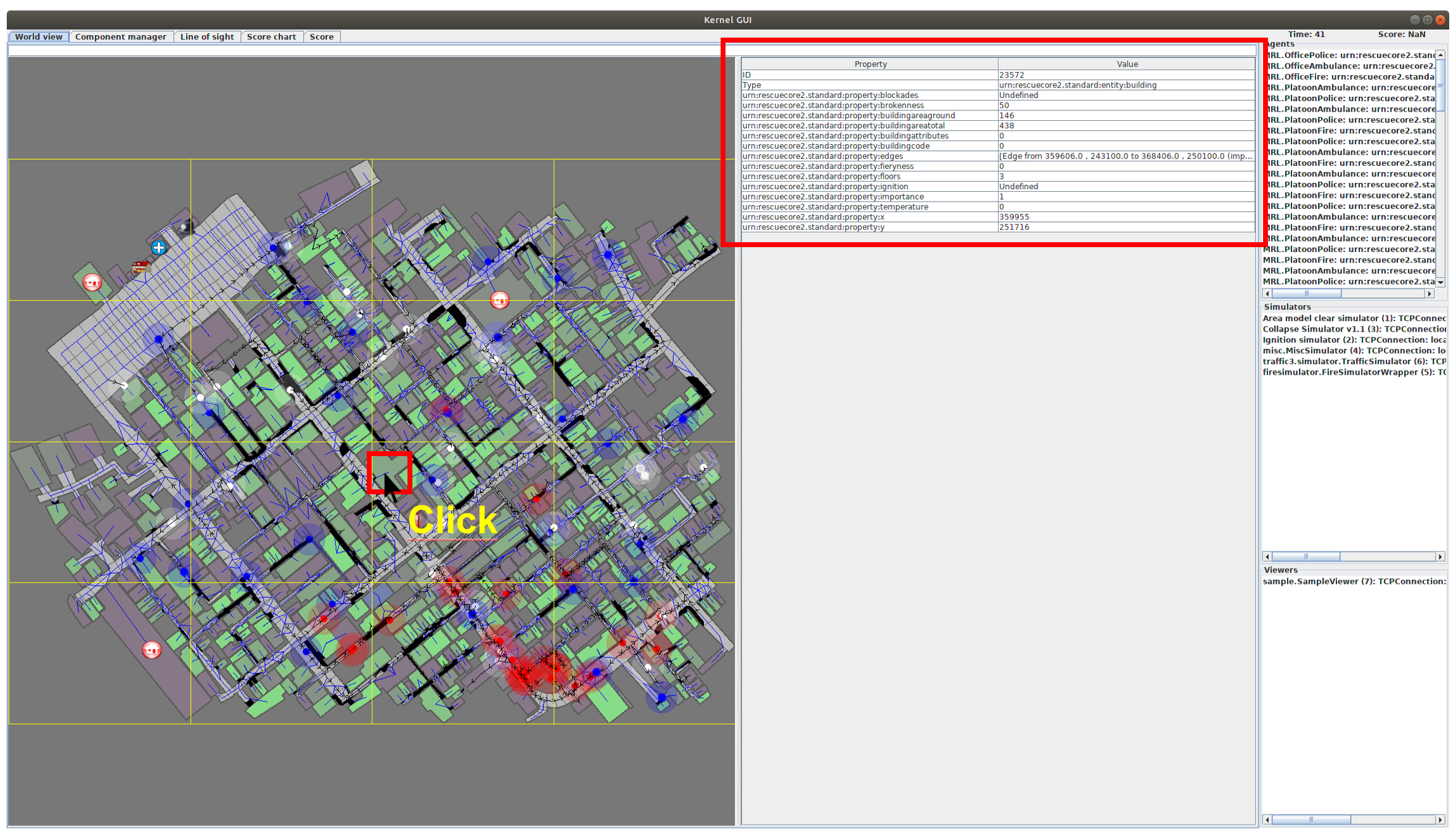Open the Line of sight tab
Viewport: 1456px width, 837px height.
click(x=207, y=37)
